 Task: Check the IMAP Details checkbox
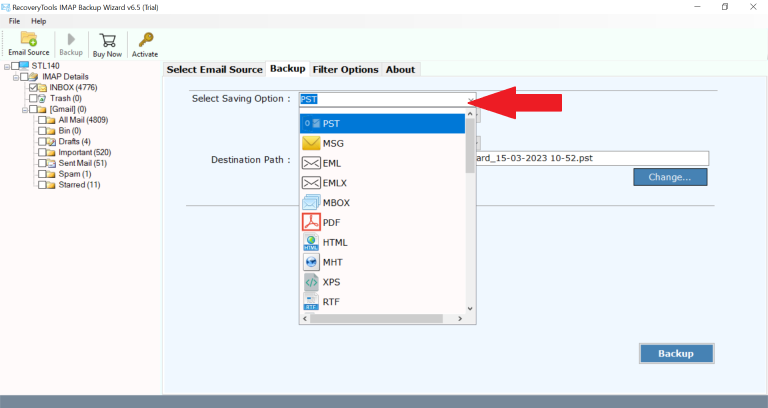tap(24, 77)
